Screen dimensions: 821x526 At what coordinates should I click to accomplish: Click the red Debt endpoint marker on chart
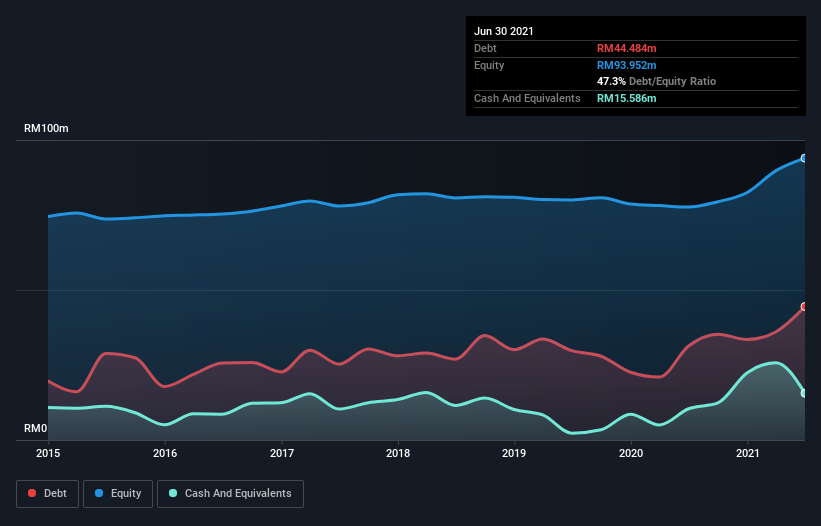click(x=804, y=307)
